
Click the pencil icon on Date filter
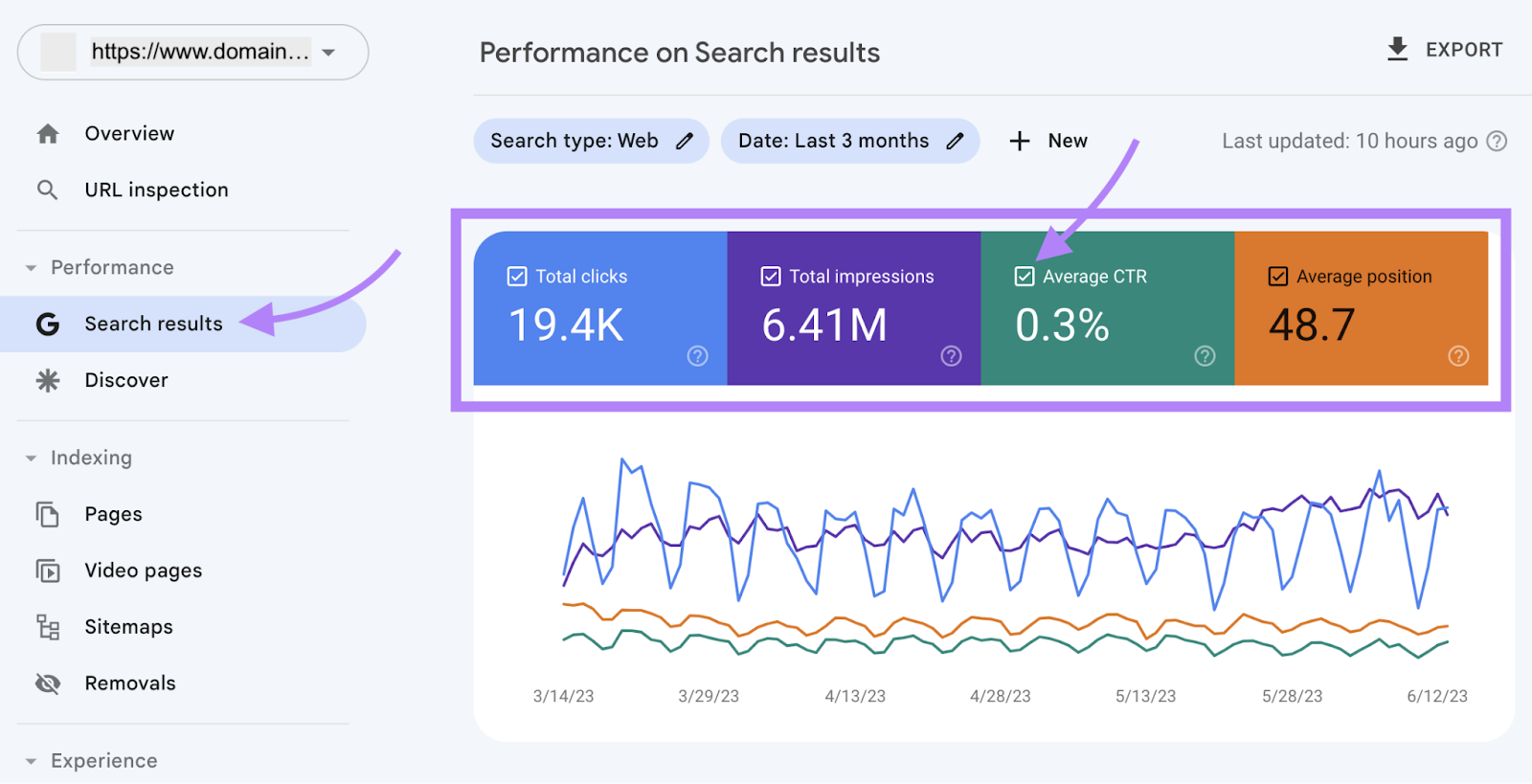955,142
